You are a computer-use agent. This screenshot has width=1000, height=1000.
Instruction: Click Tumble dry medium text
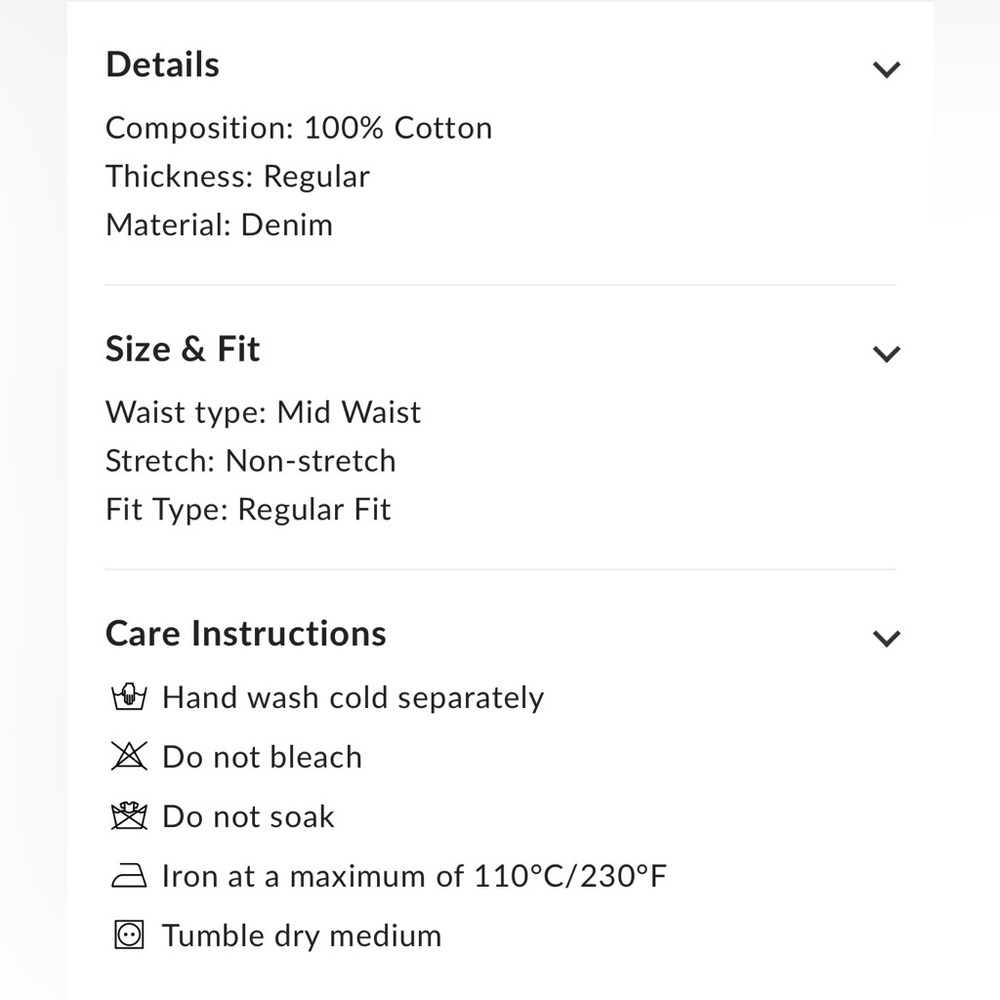[302, 936]
